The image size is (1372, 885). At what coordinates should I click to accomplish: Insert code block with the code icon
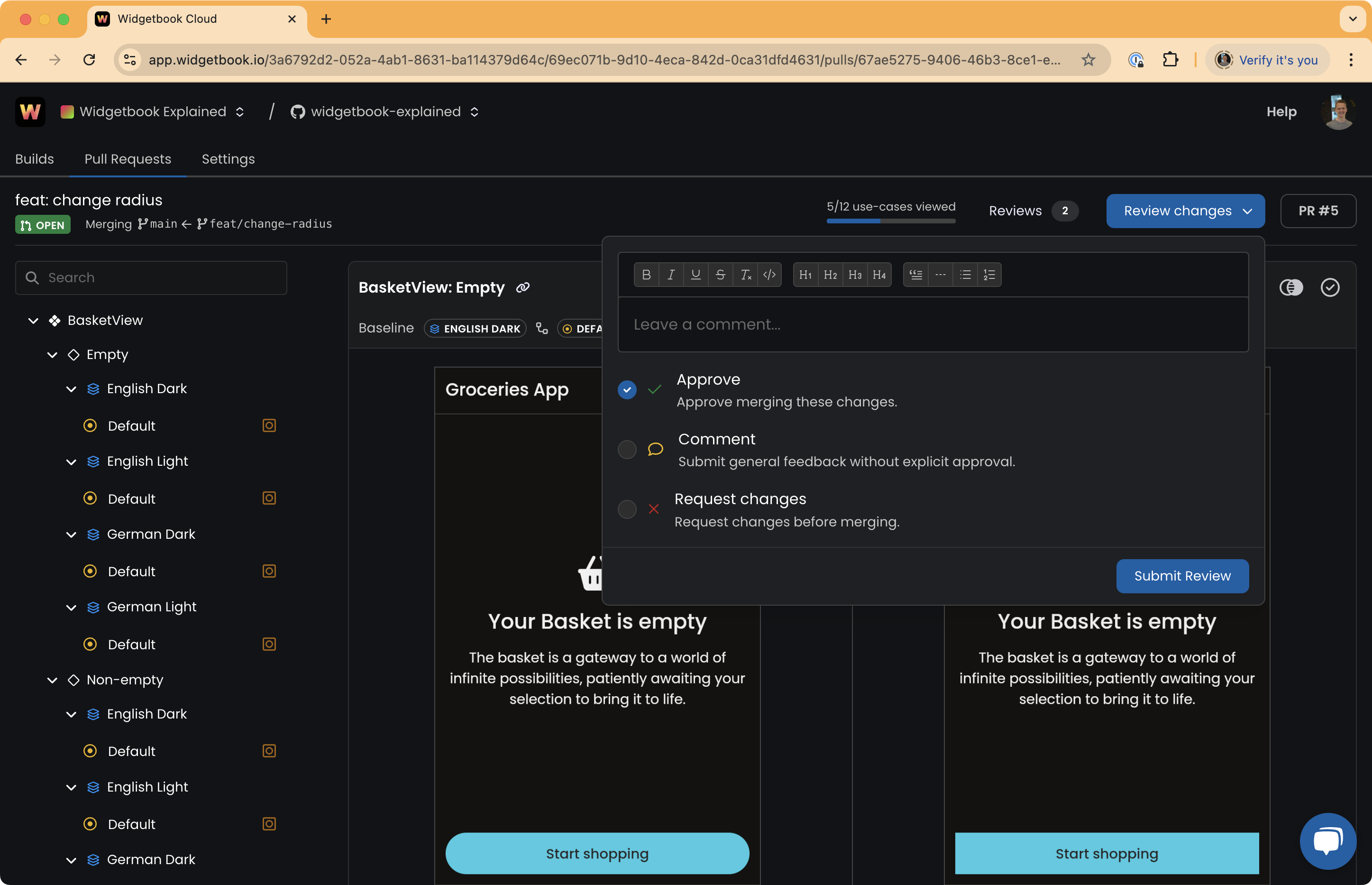(769, 275)
